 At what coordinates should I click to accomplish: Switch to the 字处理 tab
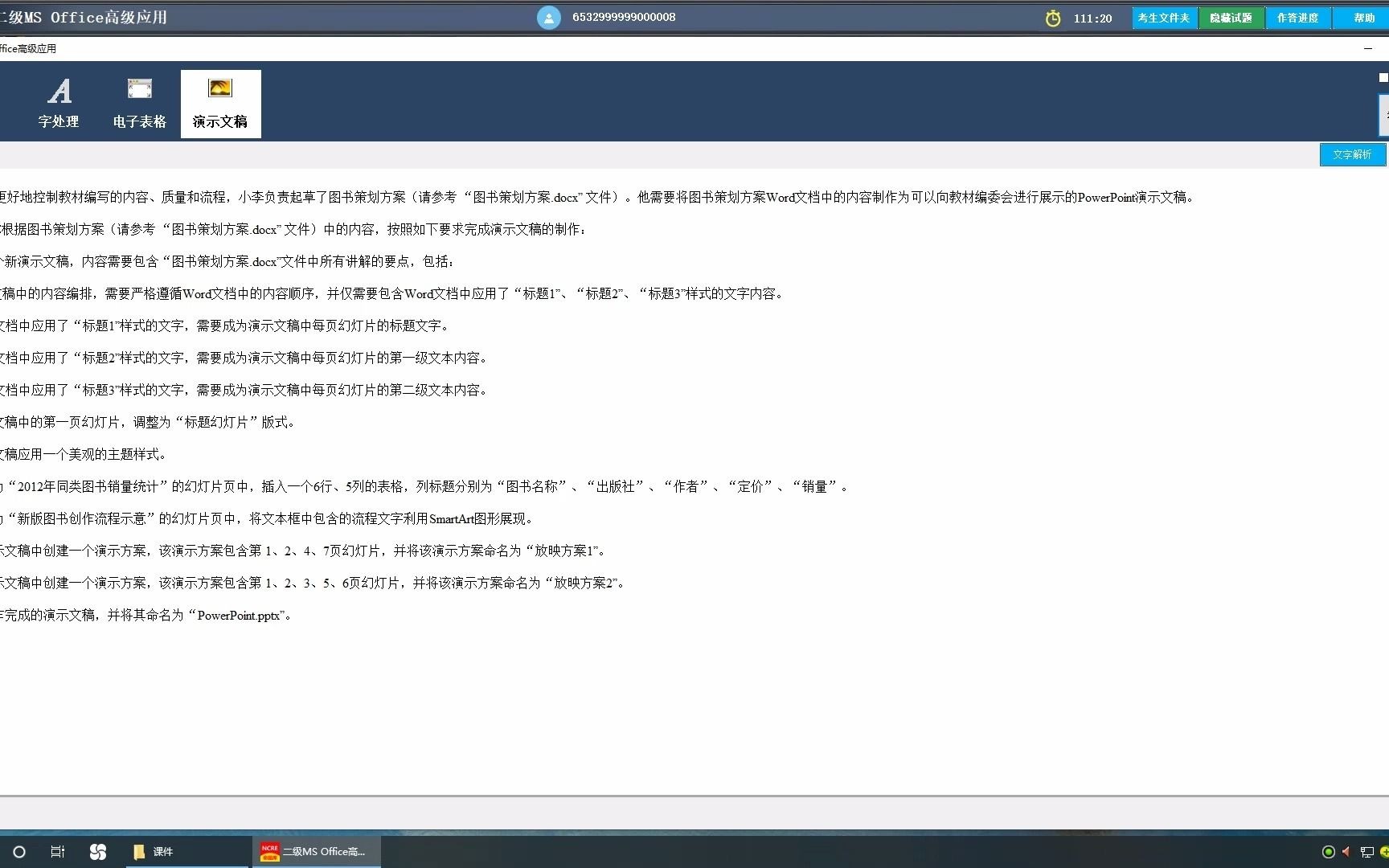click(59, 102)
